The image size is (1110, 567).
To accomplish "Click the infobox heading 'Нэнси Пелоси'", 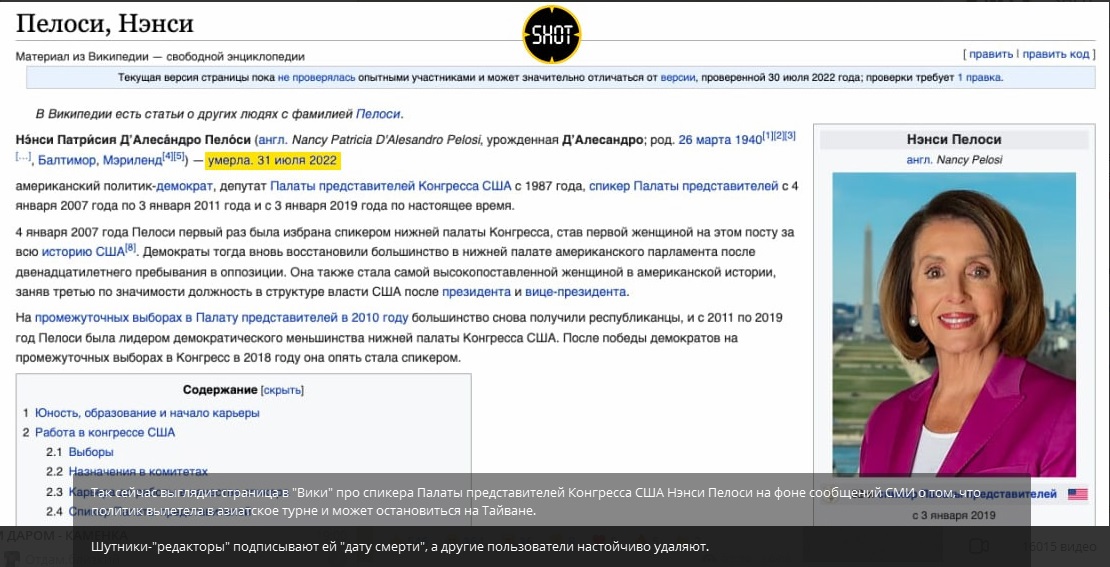I will tap(954, 139).
